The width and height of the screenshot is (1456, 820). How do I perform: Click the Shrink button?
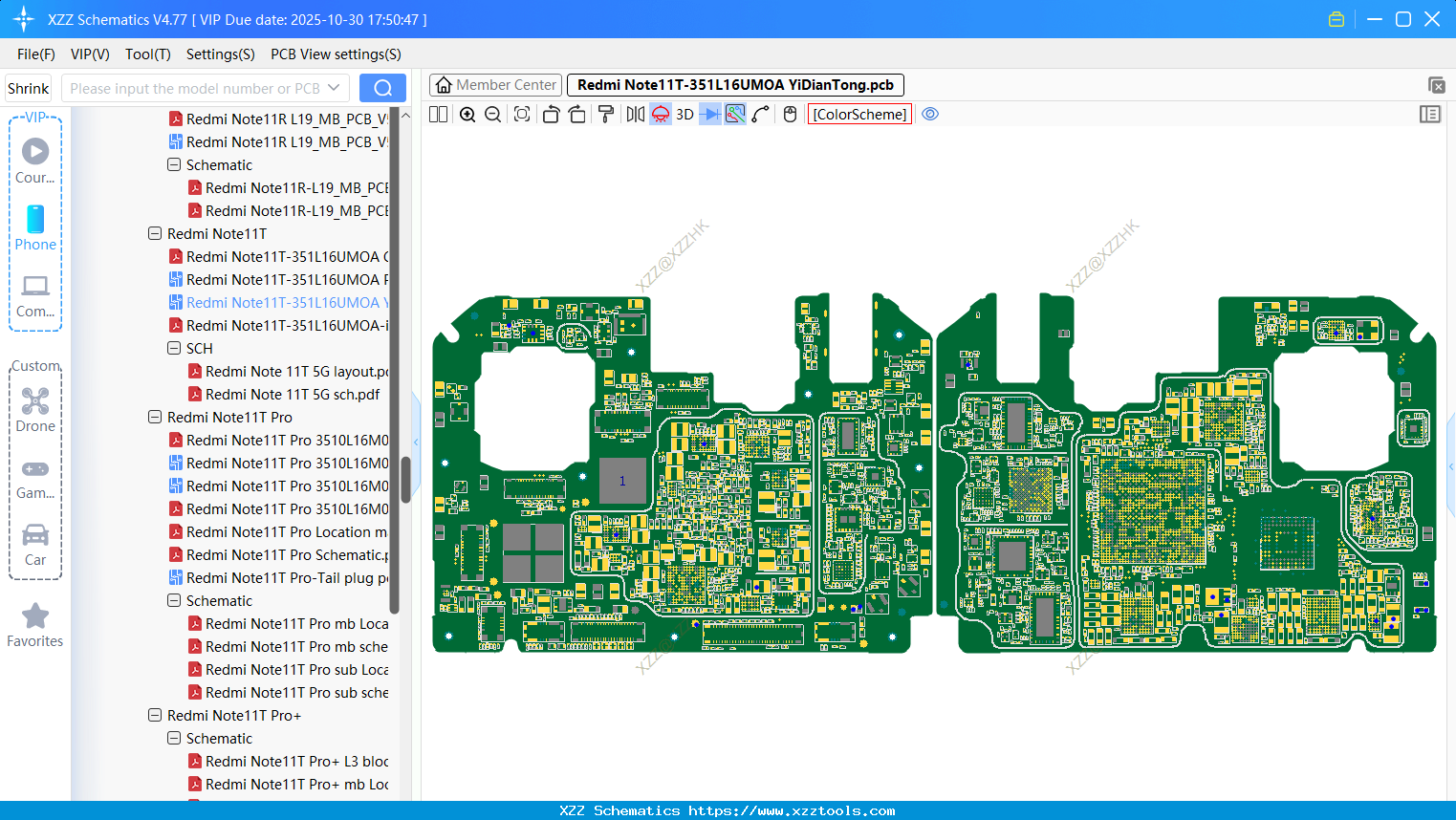pos(28,87)
